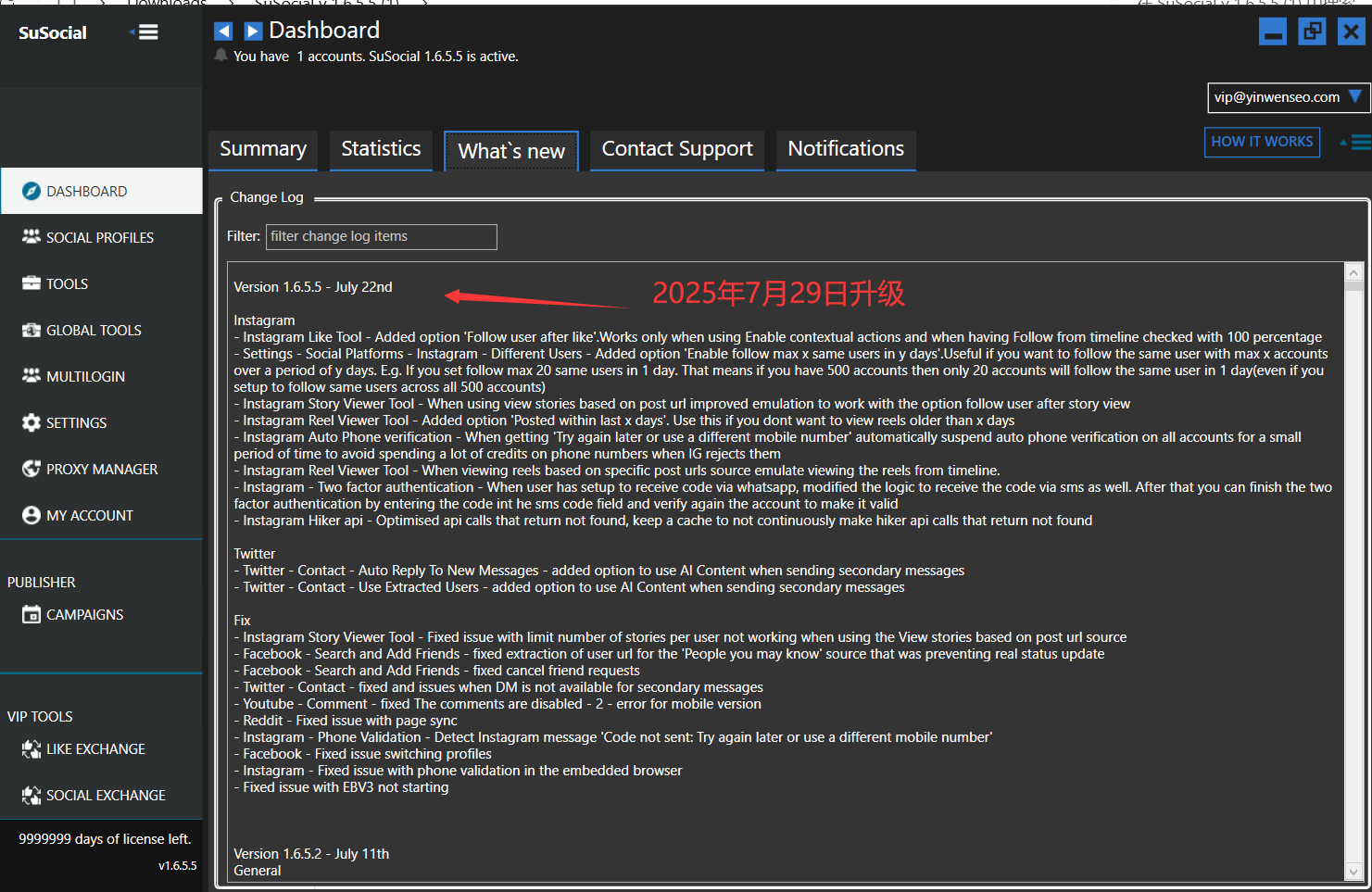Minimize the SuSocial window
1372x892 pixels.
[x=1273, y=31]
